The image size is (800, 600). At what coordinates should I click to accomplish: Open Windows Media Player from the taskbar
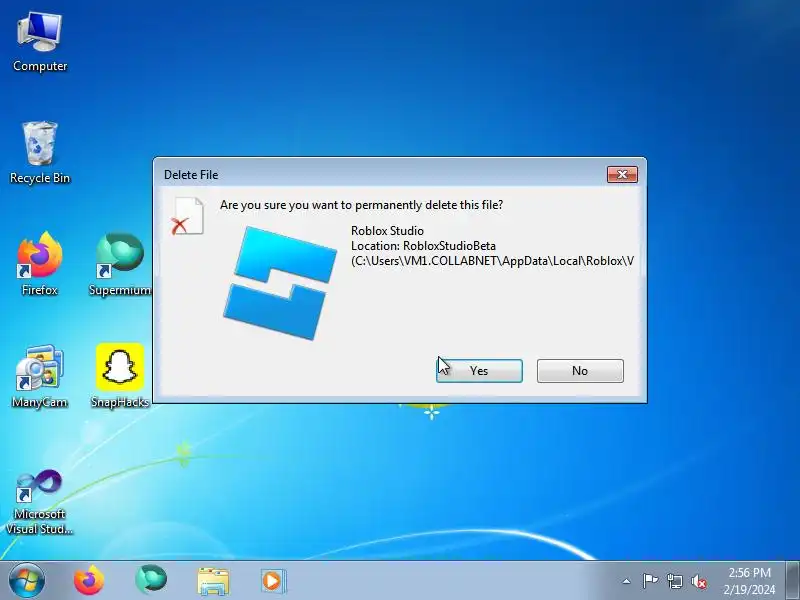click(x=273, y=581)
